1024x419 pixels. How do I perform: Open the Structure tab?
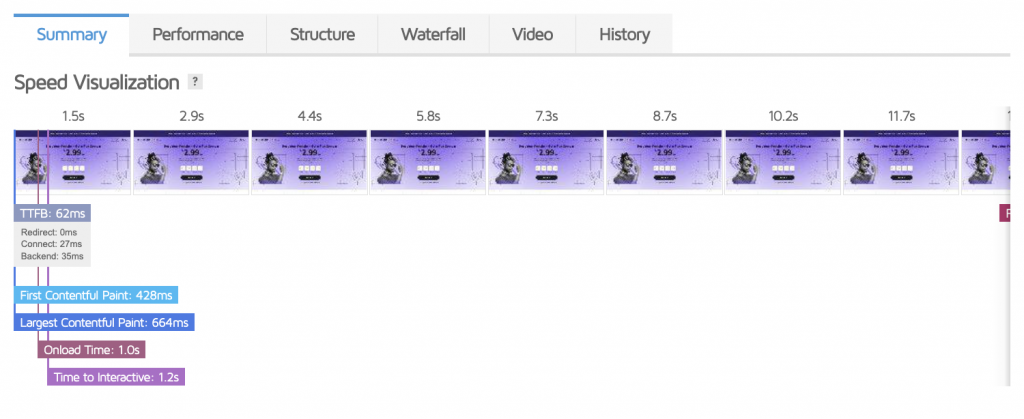tap(323, 34)
